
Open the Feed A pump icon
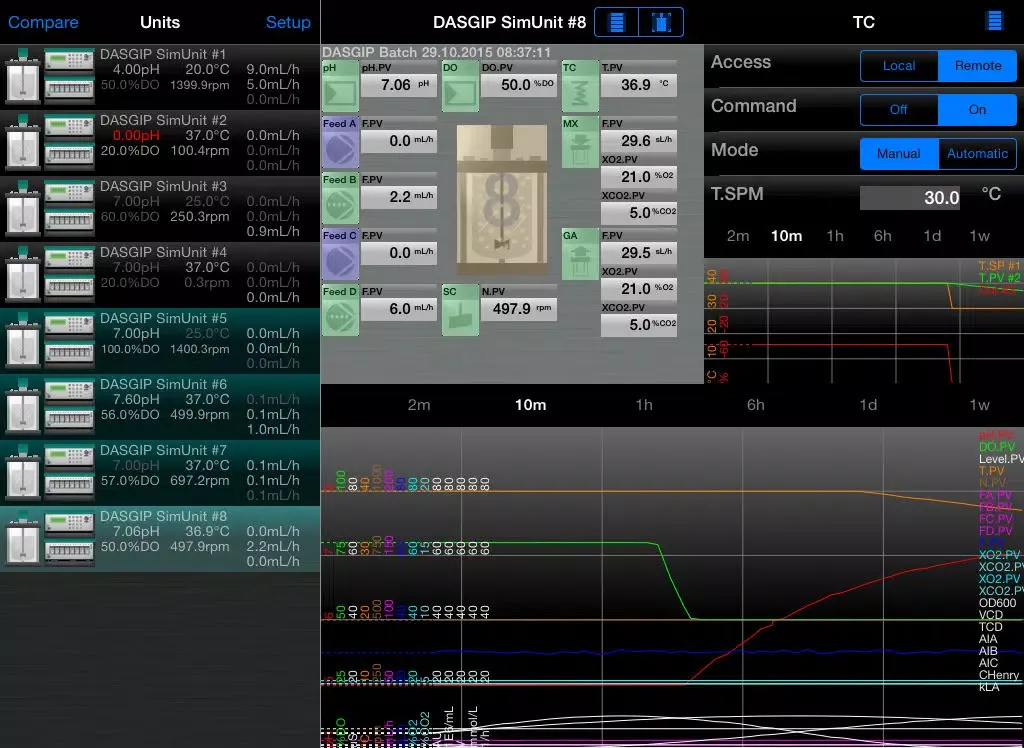340,142
